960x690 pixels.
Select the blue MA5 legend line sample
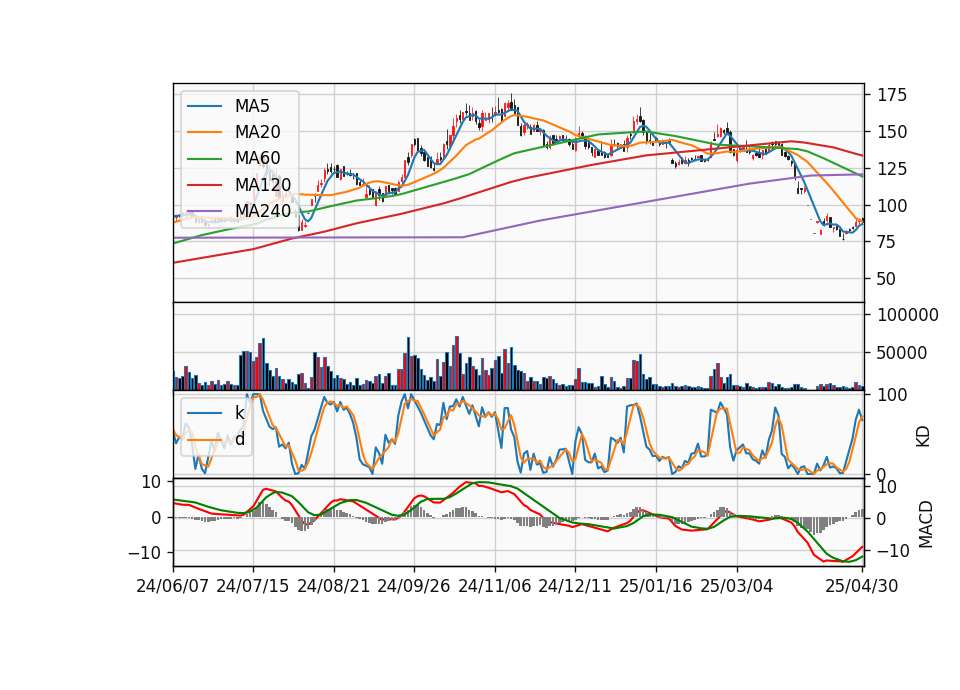tap(204, 107)
